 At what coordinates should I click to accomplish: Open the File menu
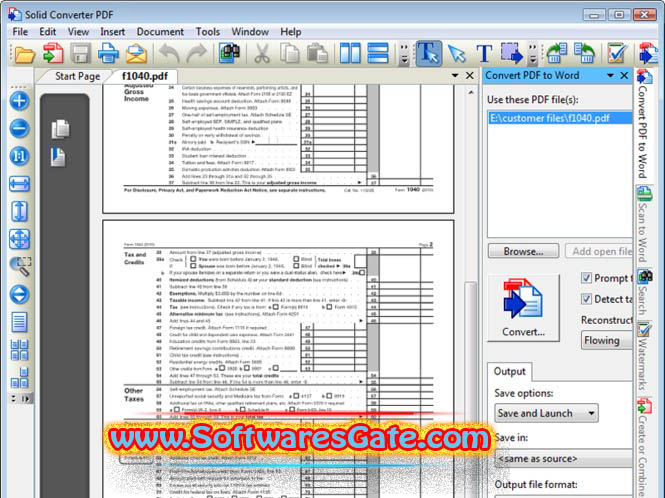pos(20,32)
